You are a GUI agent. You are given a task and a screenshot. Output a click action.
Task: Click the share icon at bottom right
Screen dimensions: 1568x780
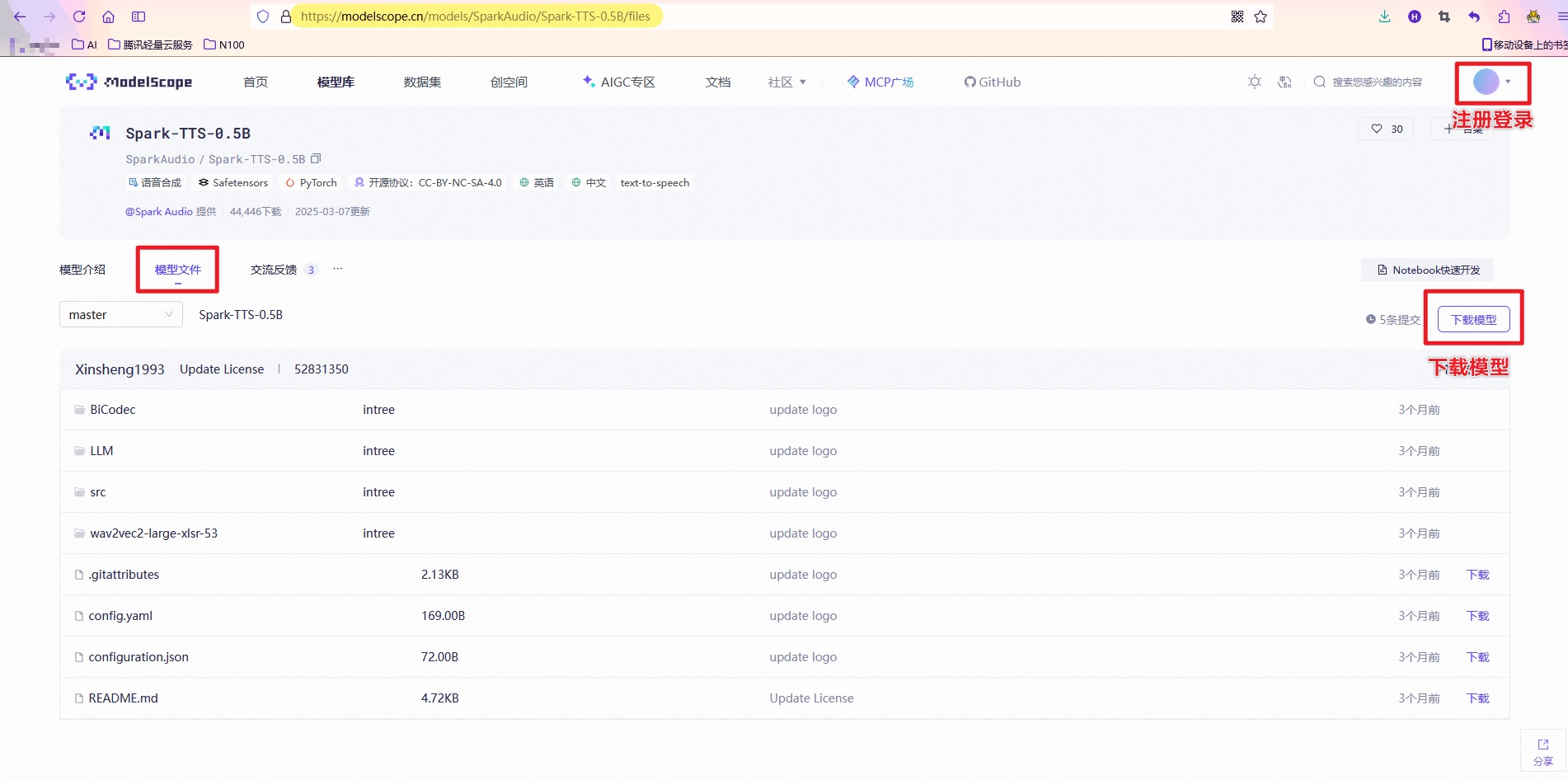coord(1543,751)
